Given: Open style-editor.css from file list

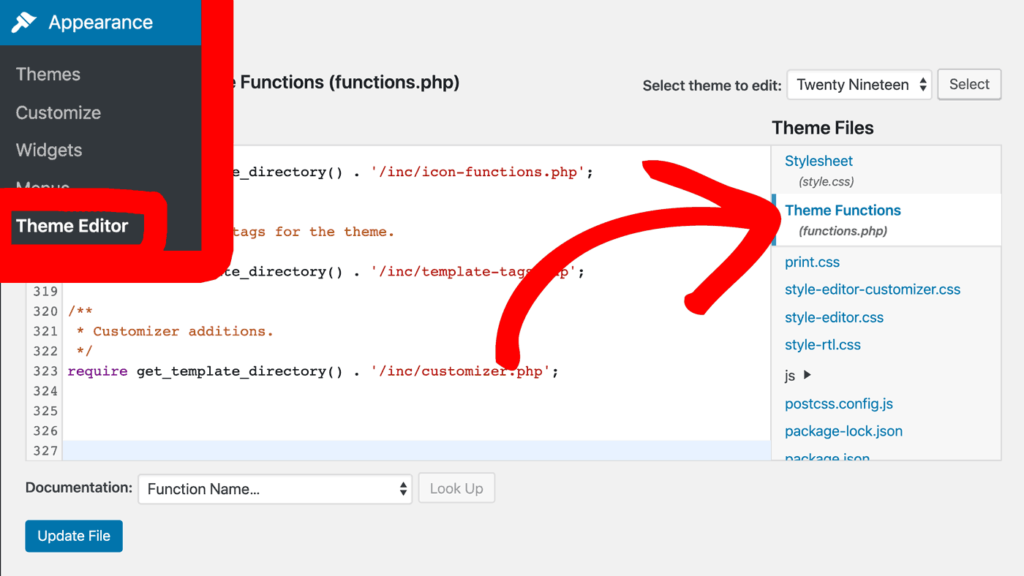Looking at the screenshot, I should [834, 317].
